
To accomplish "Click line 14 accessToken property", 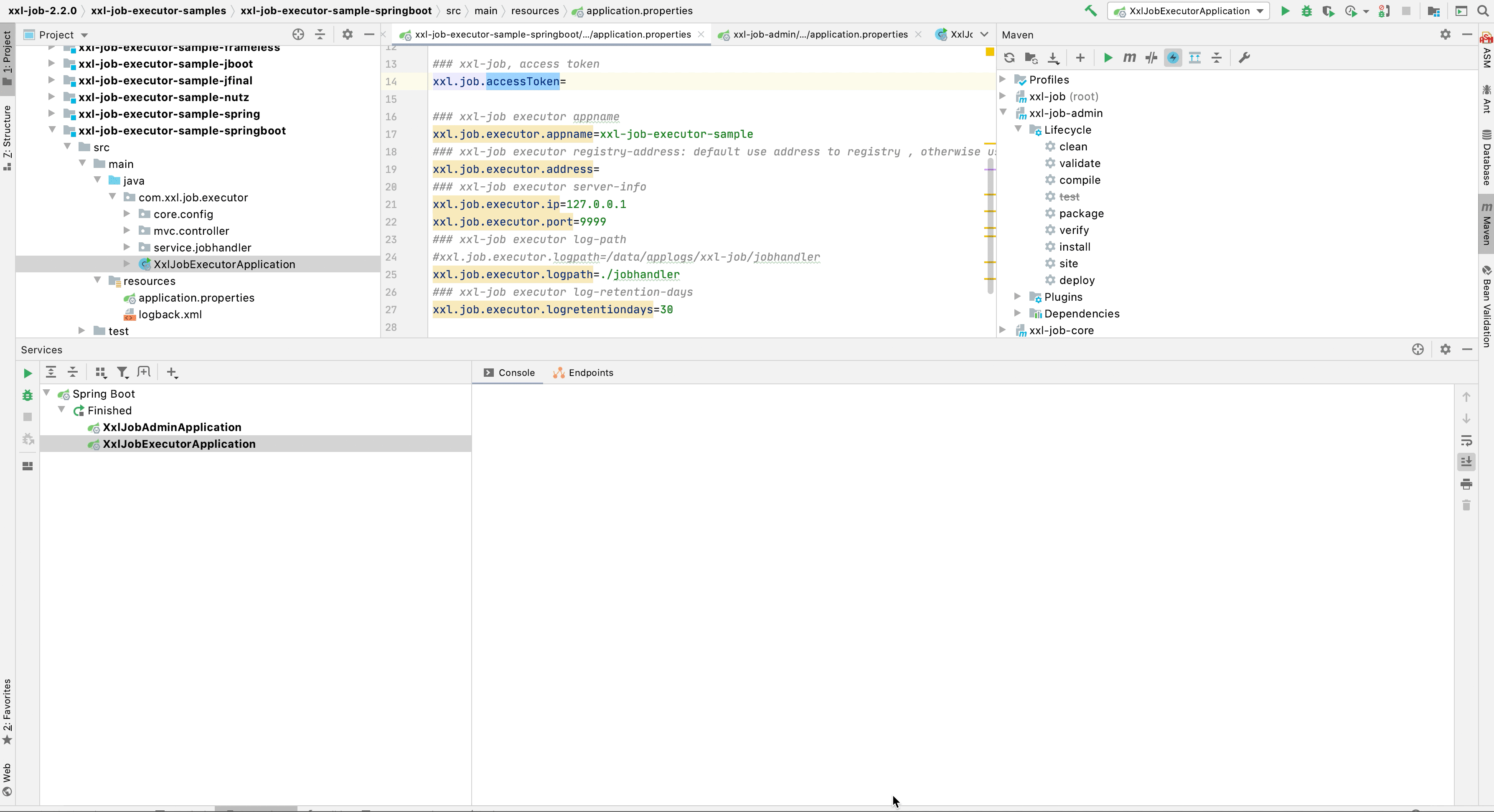I will pos(499,81).
